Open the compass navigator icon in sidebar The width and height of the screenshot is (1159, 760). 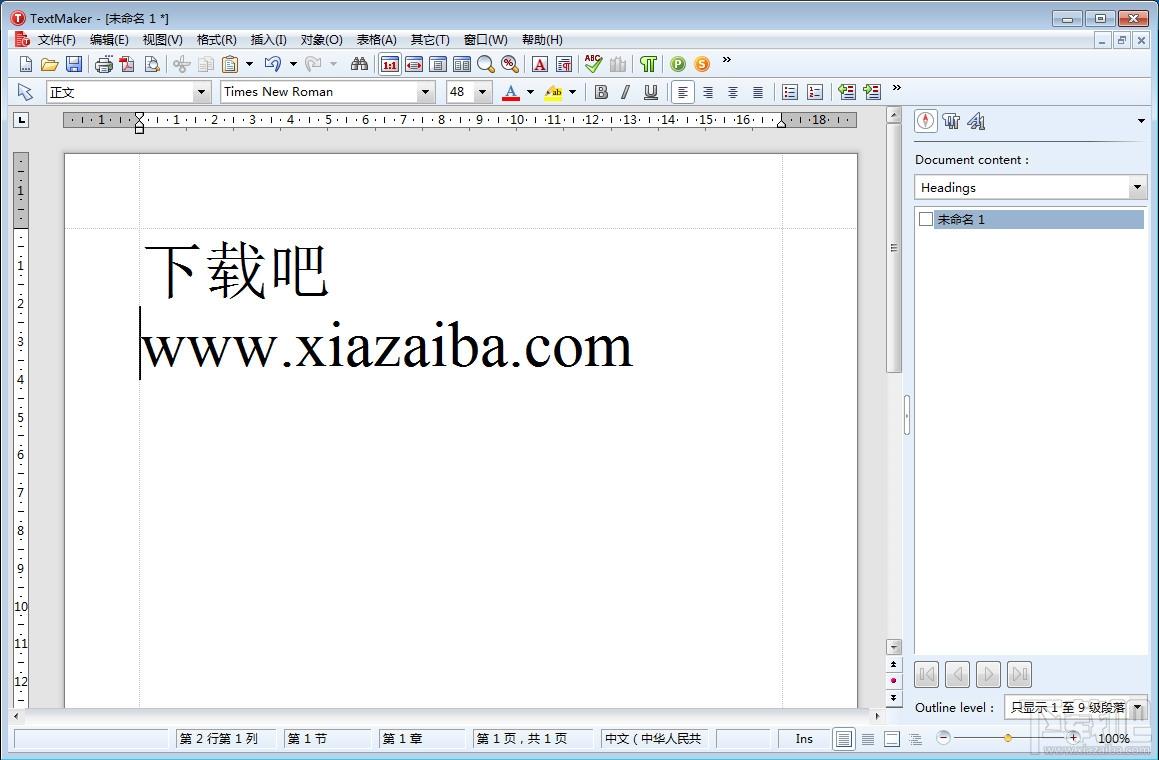pyautogui.click(x=926, y=121)
